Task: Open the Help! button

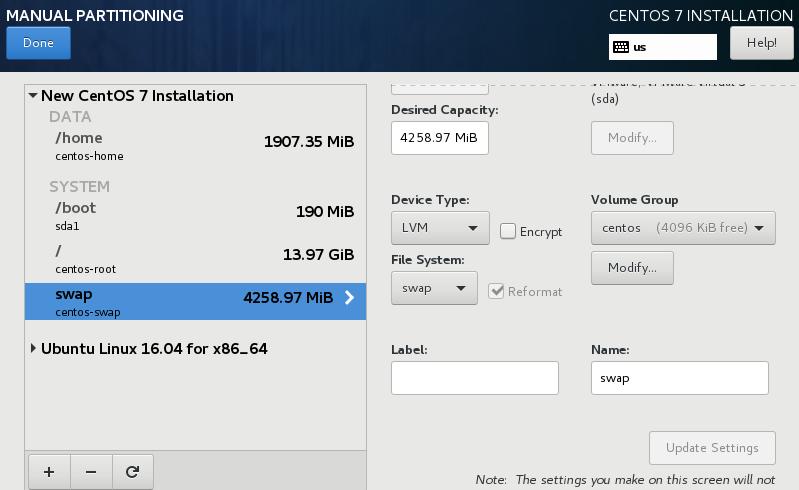Action: pos(761,43)
